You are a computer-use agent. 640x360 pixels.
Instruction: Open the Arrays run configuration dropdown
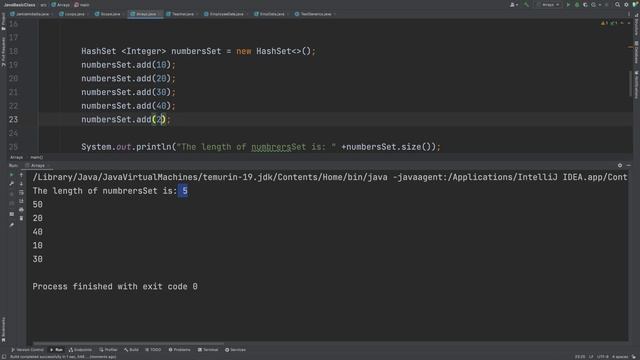549,5
